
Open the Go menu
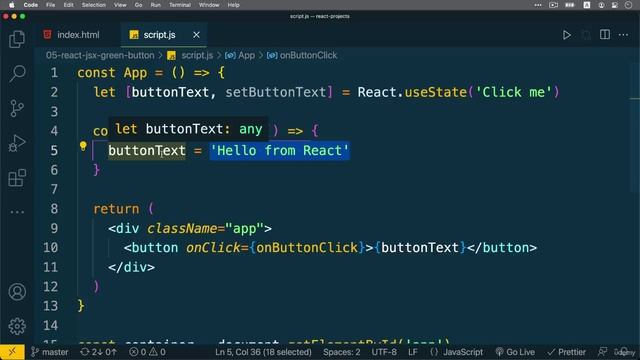138,5
